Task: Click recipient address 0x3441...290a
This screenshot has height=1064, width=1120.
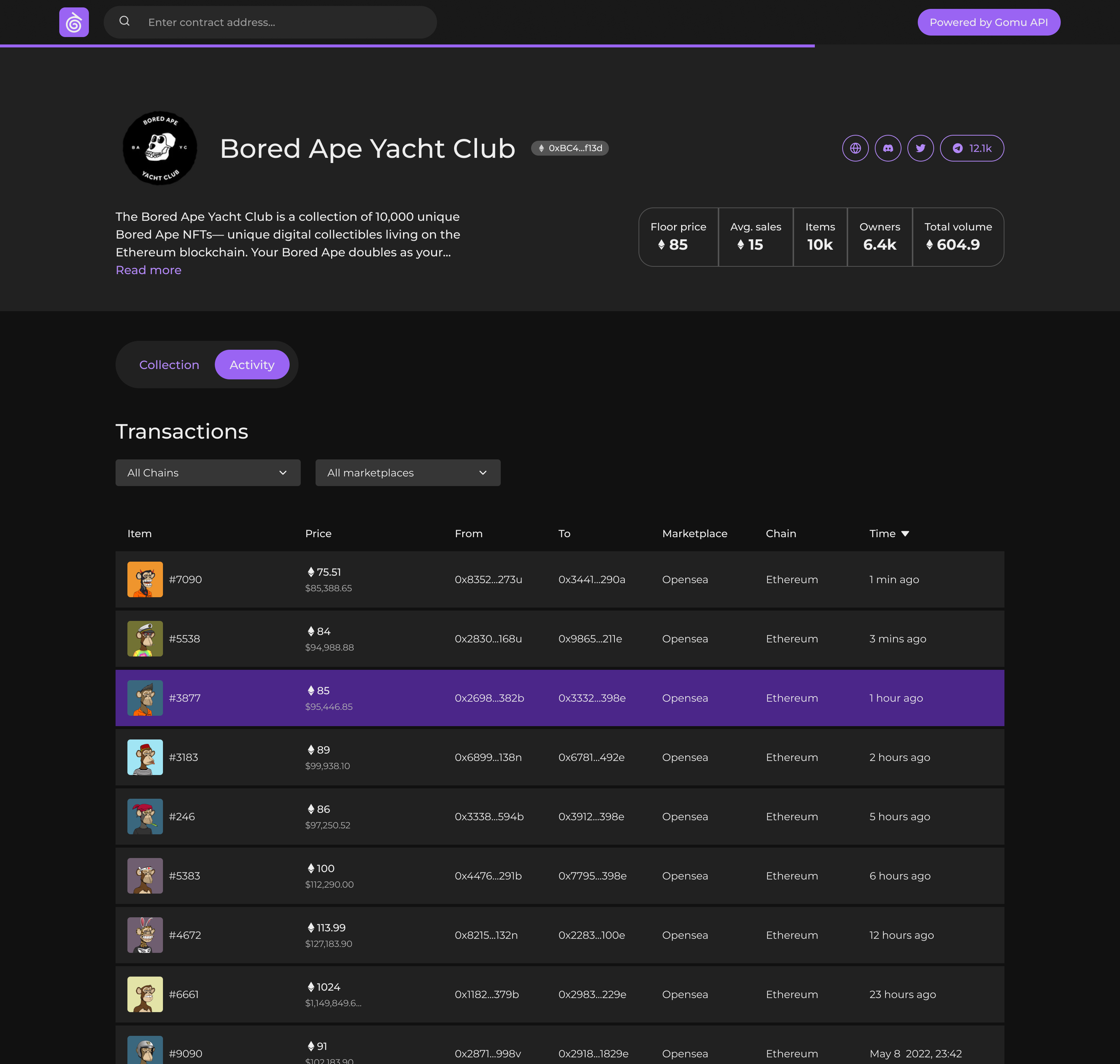Action: tap(591, 580)
